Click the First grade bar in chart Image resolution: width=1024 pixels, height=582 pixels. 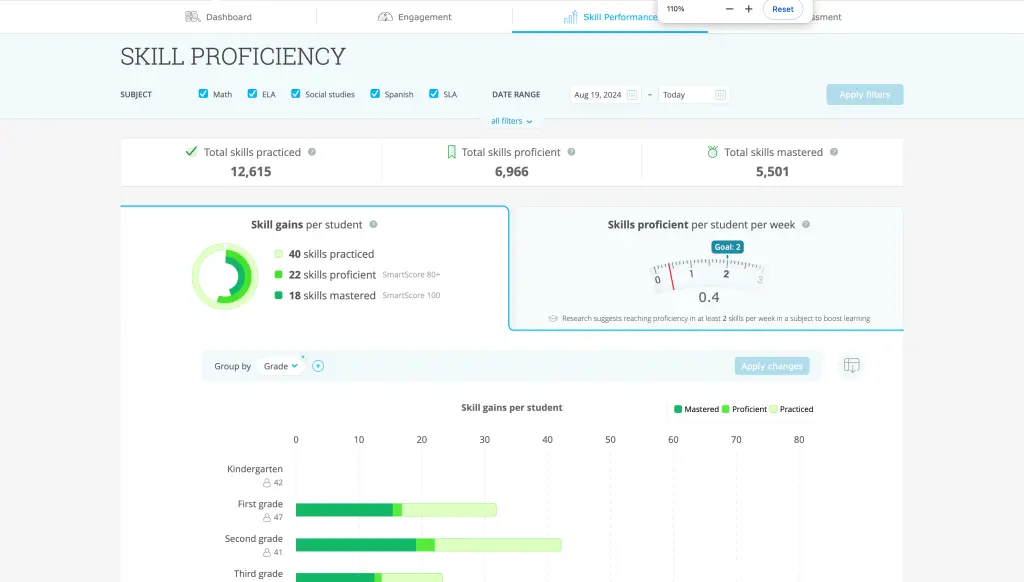(x=396, y=509)
